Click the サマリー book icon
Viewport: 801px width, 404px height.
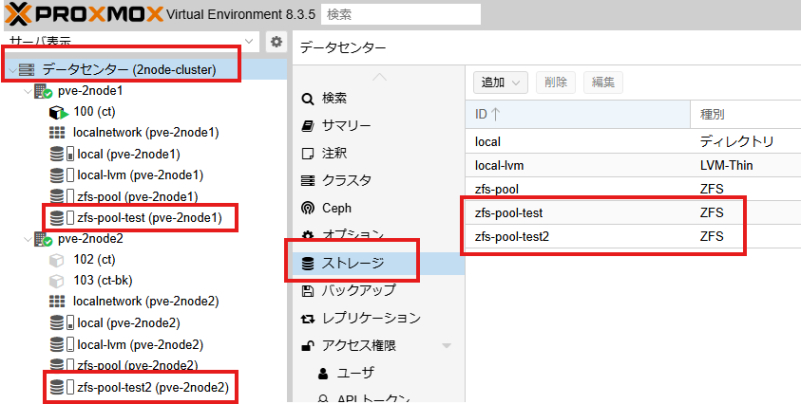308,126
